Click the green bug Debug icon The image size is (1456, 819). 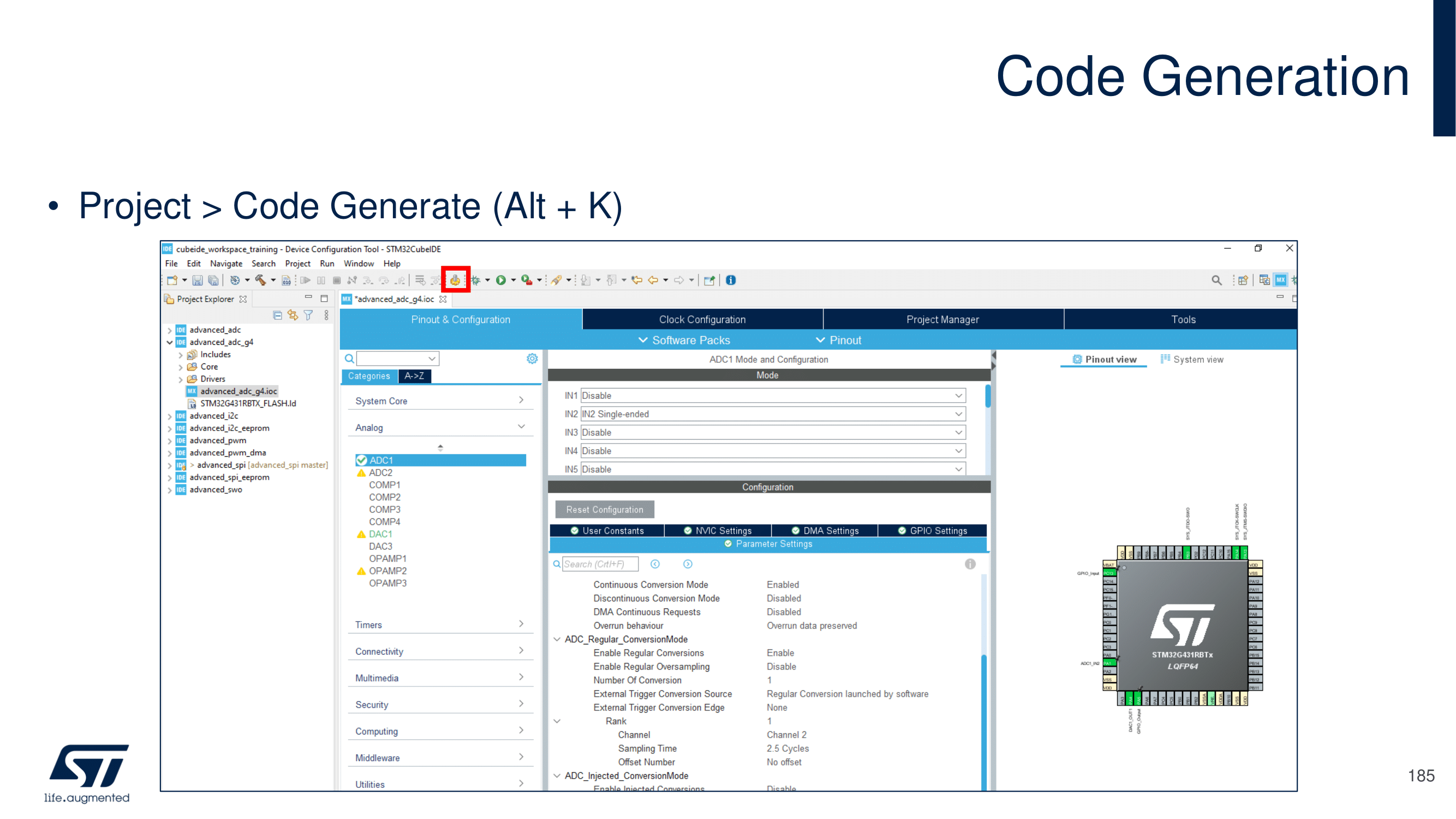click(475, 280)
